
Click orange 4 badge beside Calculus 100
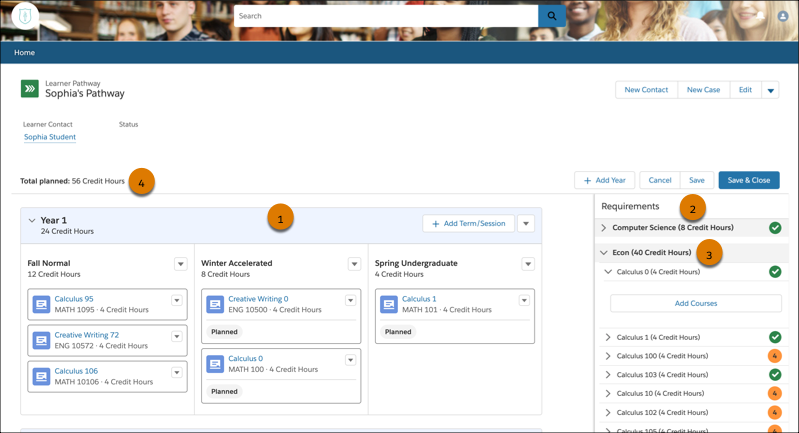[x=775, y=356]
